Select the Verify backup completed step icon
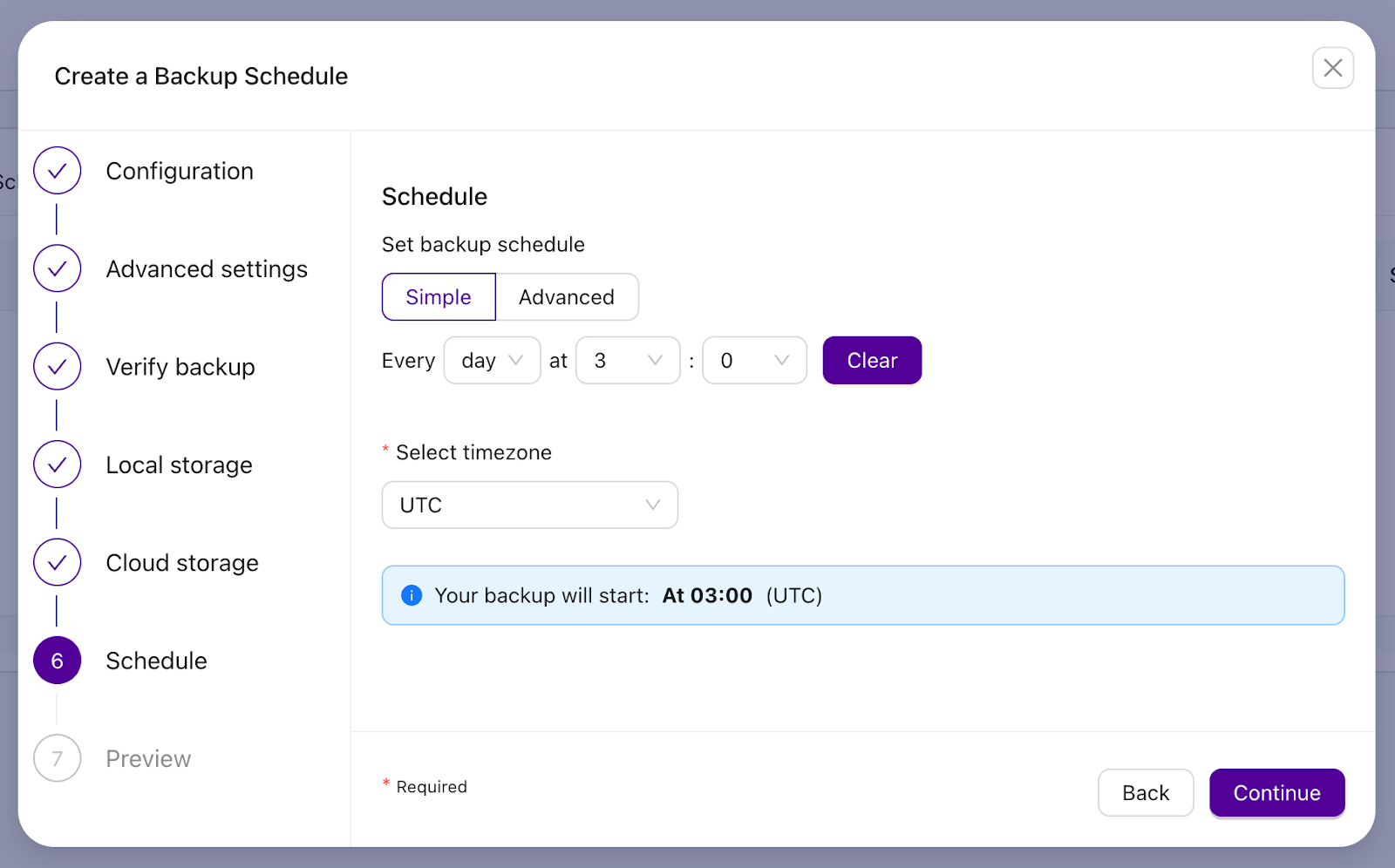The height and width of the screenshot is (868, 1395). [56, 366]
